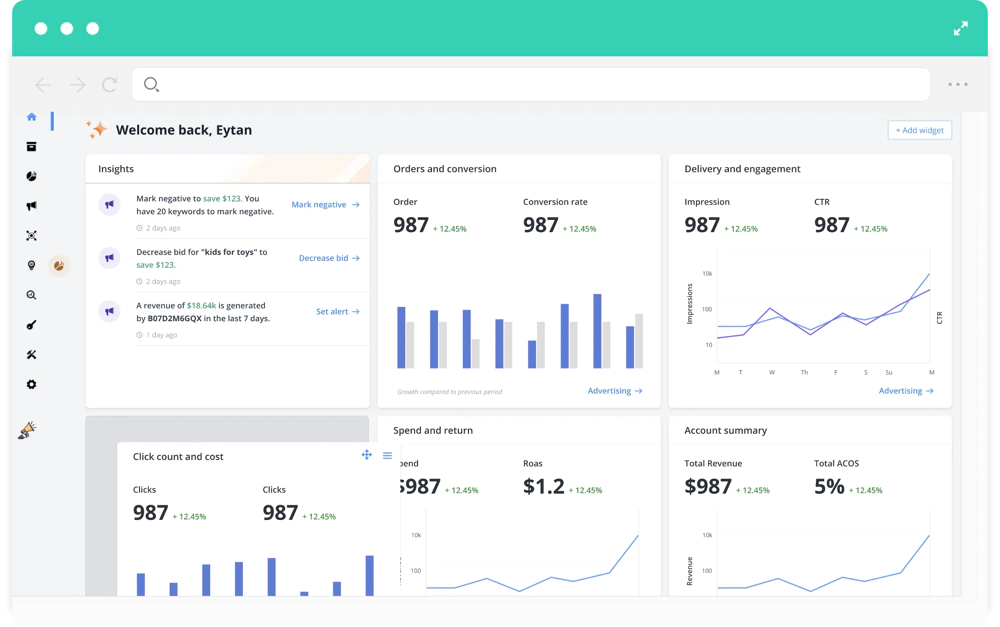This screenshot has height=627, width=1000.
Task: Click the megaphone advertising sidebar icon
Action: tap(31, 205)
